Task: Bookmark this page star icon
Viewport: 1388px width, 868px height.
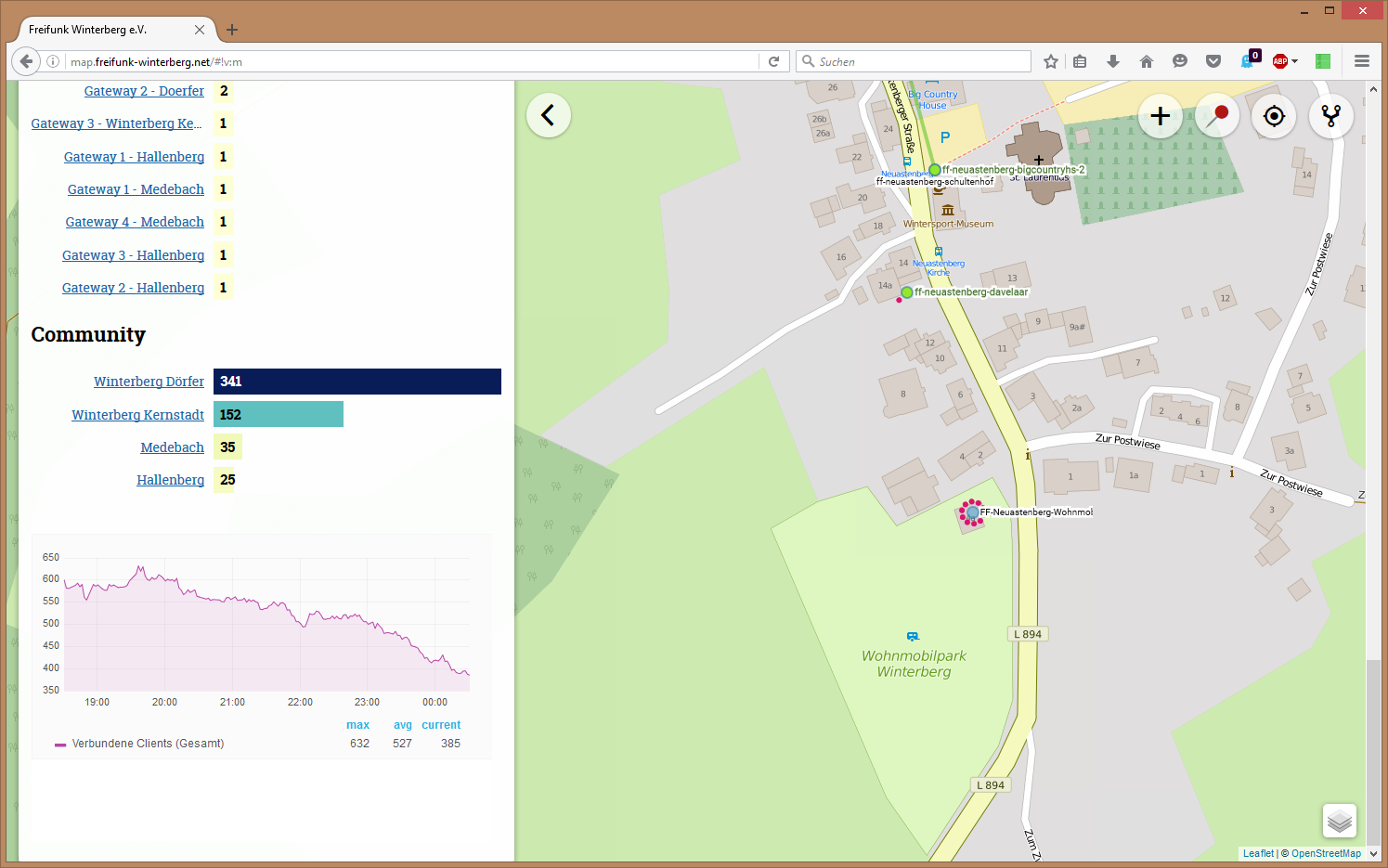Action: 1050,61
